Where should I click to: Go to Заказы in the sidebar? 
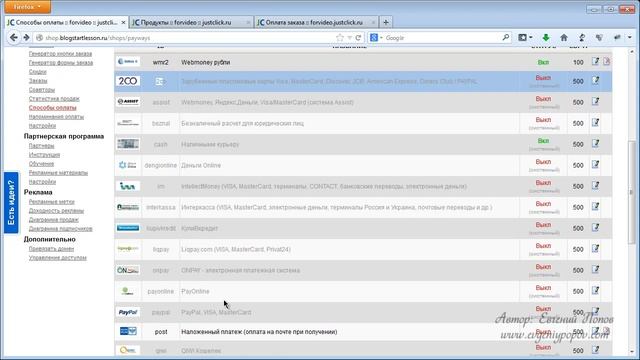point(38,80)
